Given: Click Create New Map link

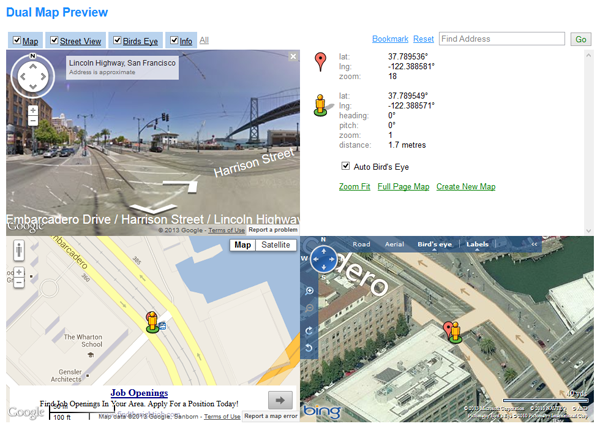Looking at the screenshot, I should tap(466, 187).
